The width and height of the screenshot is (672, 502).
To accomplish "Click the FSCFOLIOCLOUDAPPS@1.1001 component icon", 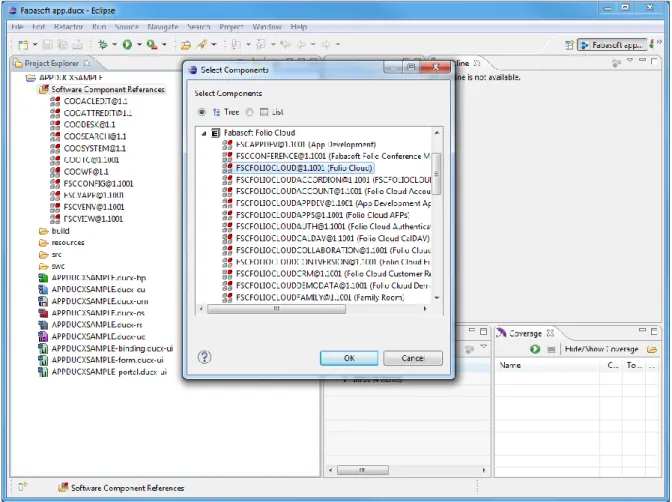I will tap(228, 215).
